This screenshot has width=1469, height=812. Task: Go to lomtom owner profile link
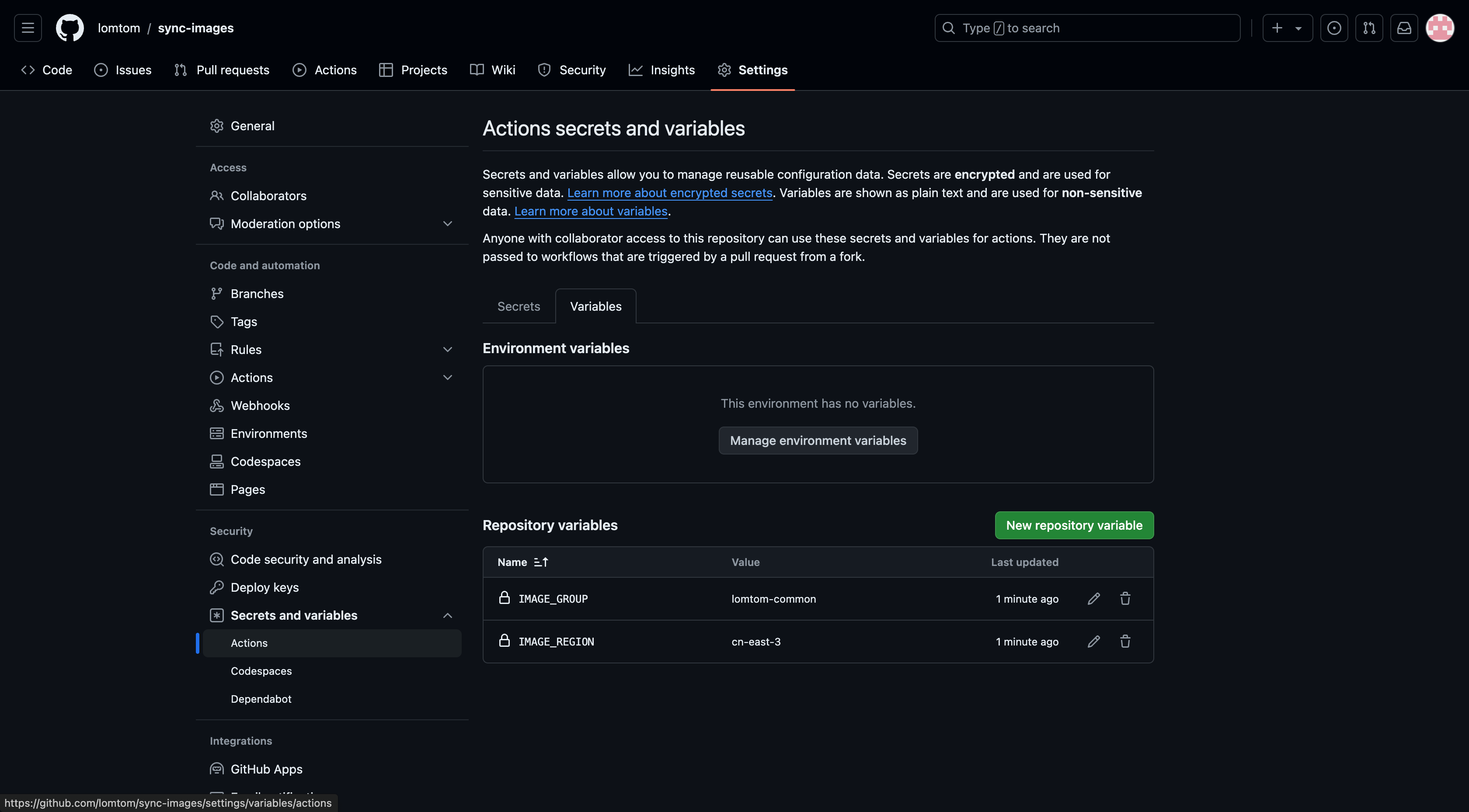[118, 28]
